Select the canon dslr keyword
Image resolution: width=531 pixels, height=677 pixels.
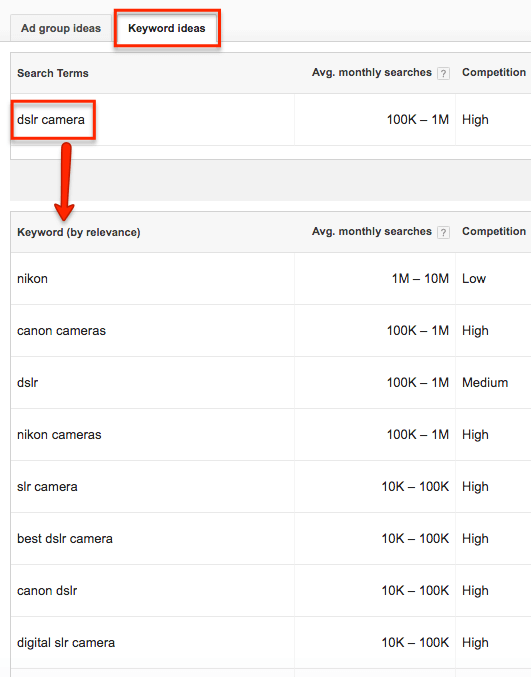(x=47, y=591)
